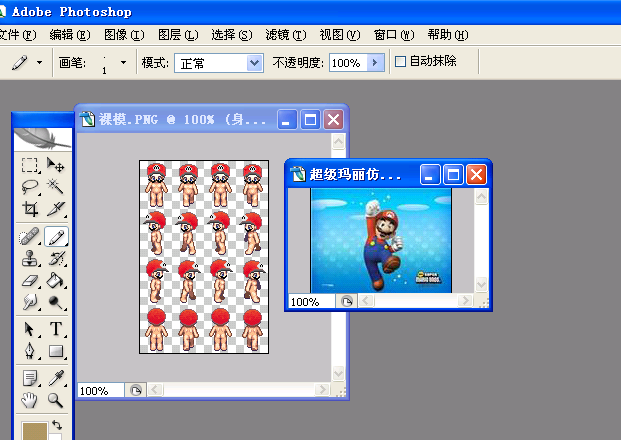Image resolution: width=621 pixels, height=440 pixels.
Task: Open the 不透明度 slider arrow
Action: tap(375, 63)
